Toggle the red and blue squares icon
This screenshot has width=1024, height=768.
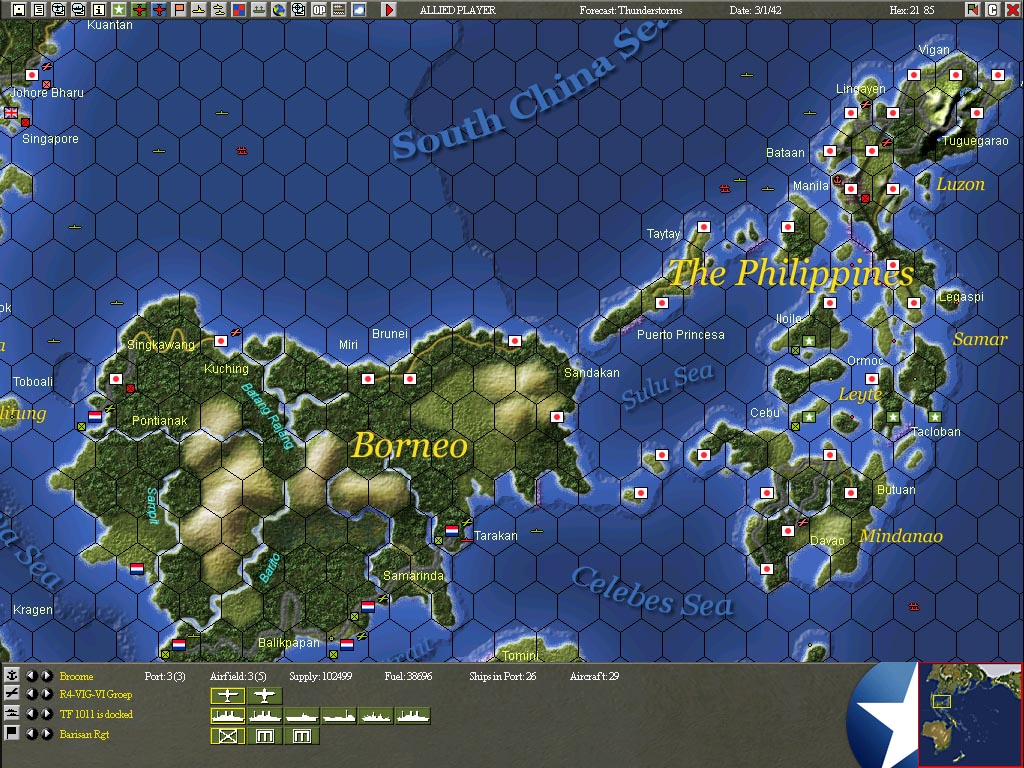click(239, 9)
